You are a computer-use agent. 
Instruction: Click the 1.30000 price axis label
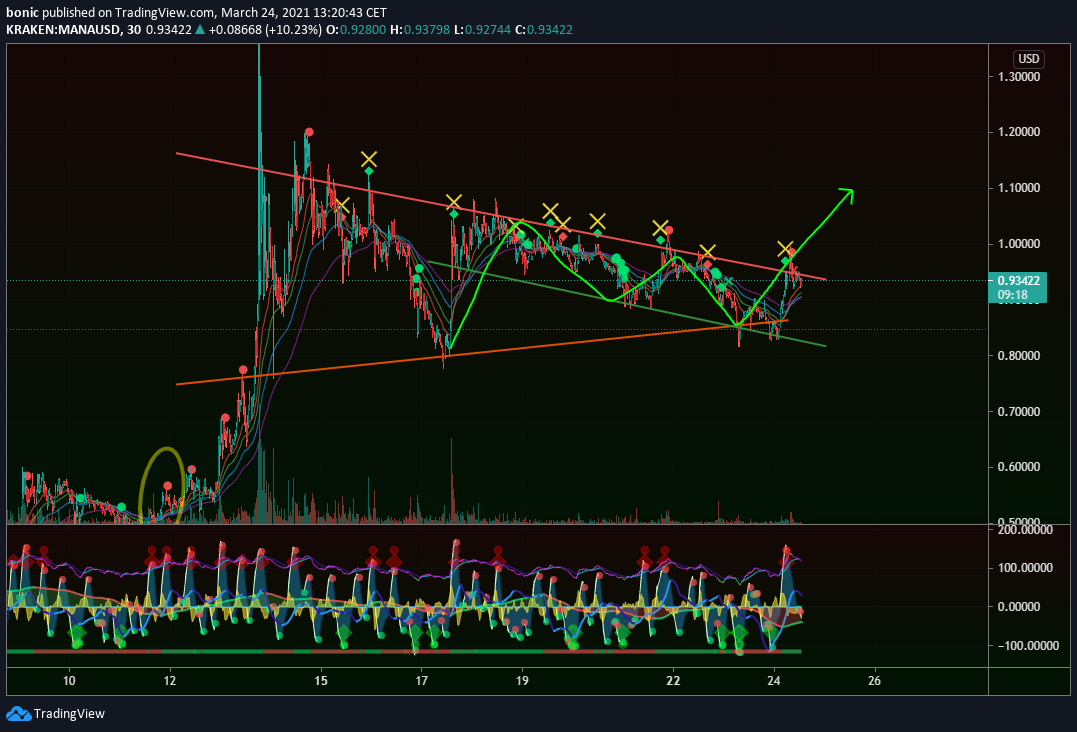[x=1019, y=77]
